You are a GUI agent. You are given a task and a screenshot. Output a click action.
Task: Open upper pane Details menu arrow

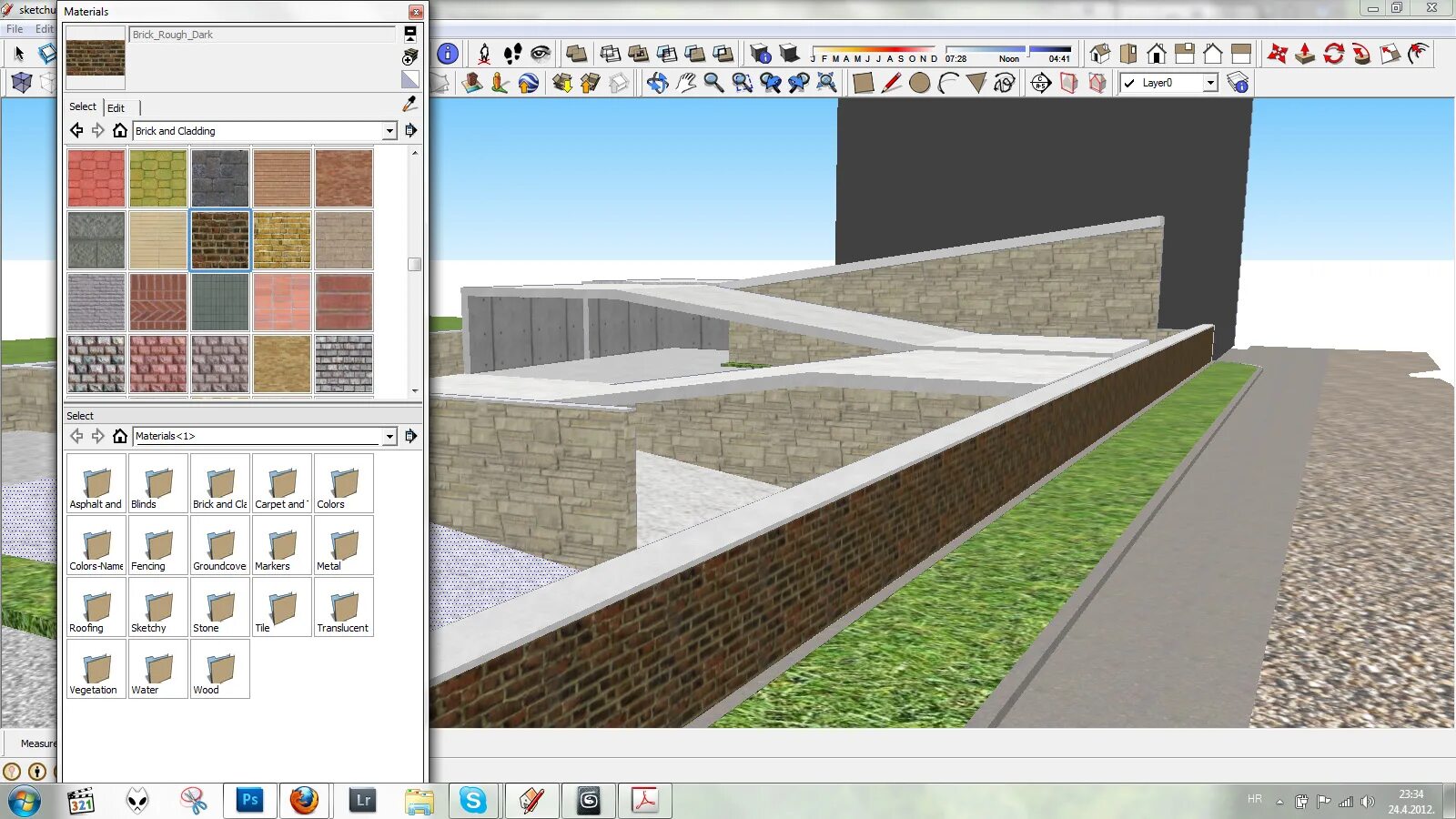[410, 131]
